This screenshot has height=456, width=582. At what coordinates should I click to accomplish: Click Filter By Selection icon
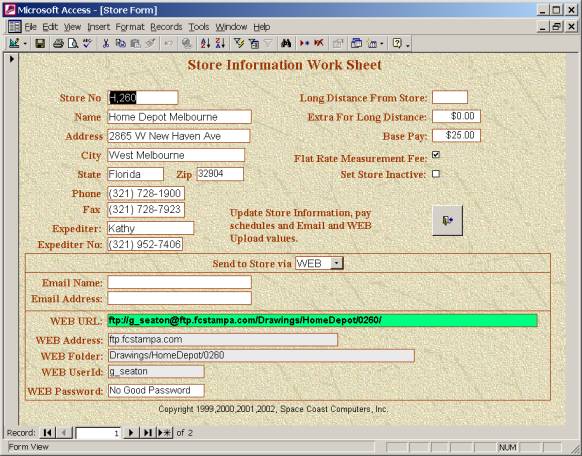[x=239, y=43]
